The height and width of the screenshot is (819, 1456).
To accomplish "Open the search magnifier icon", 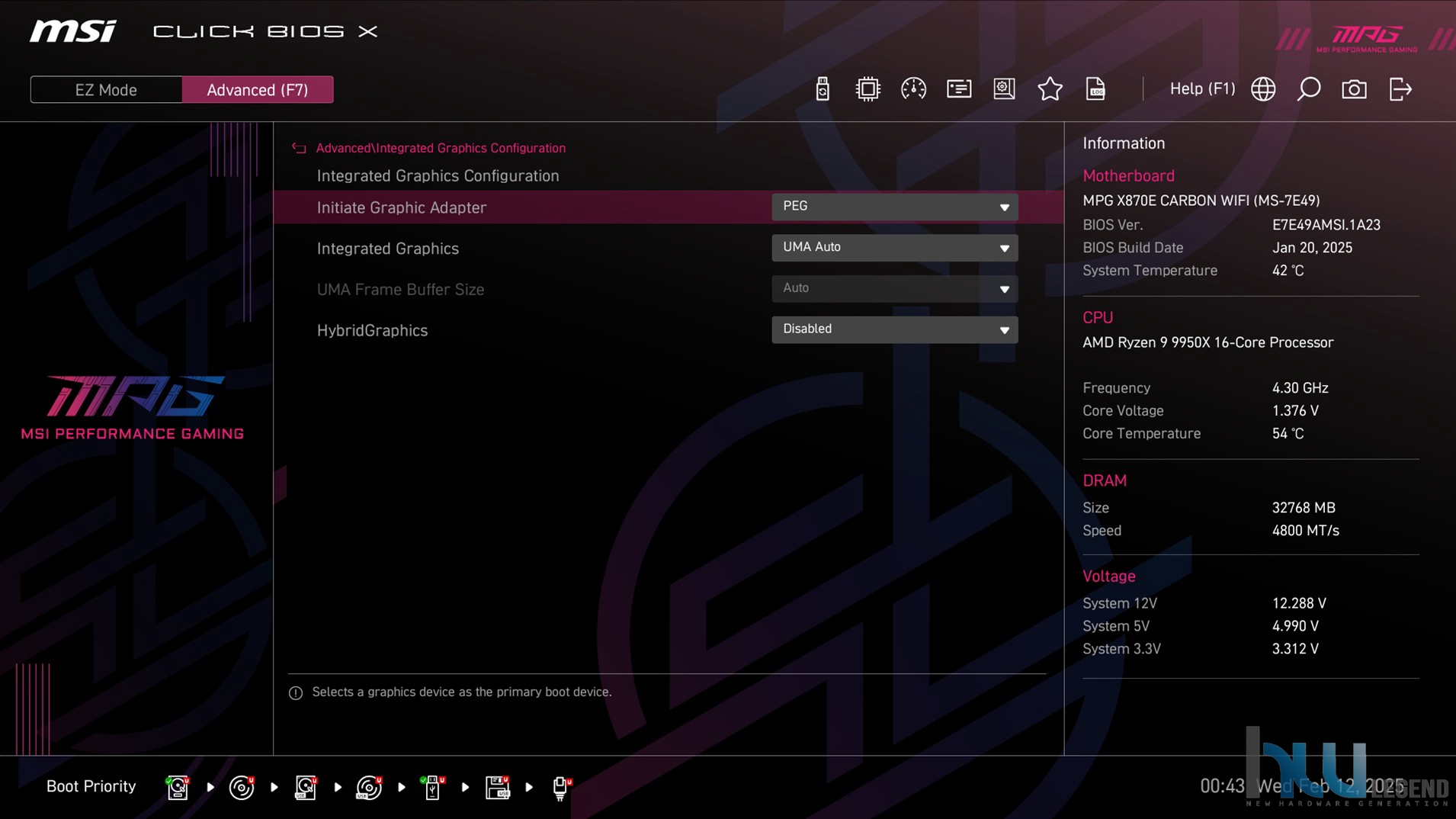I will click(x=1309, y=89).
